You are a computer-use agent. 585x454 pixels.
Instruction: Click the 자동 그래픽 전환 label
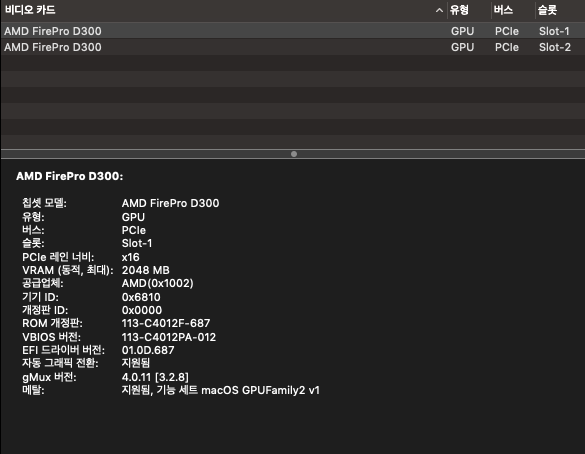[60, 363]
